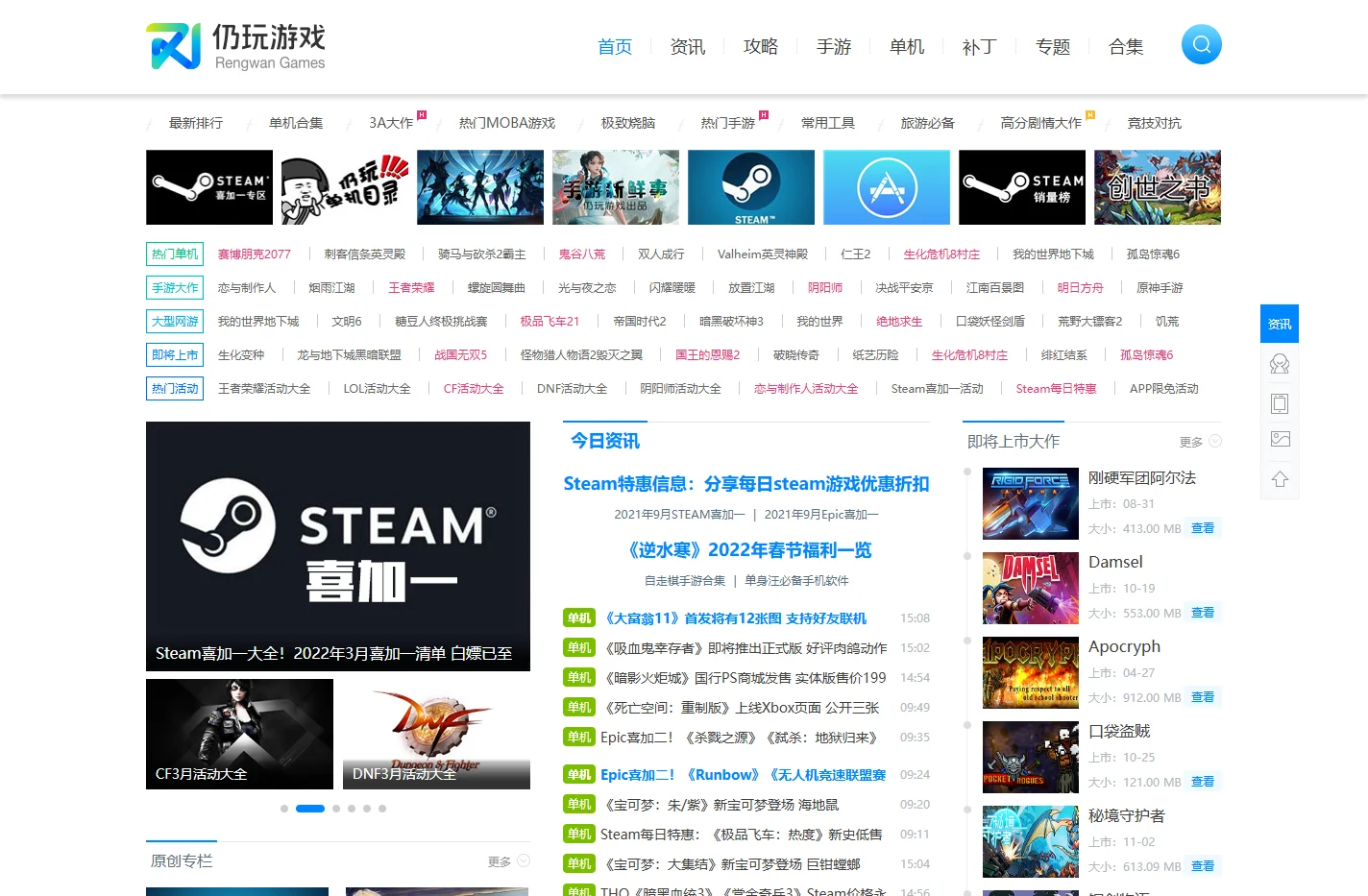Select the 竞技对抗 category link

coord(1155,123)
